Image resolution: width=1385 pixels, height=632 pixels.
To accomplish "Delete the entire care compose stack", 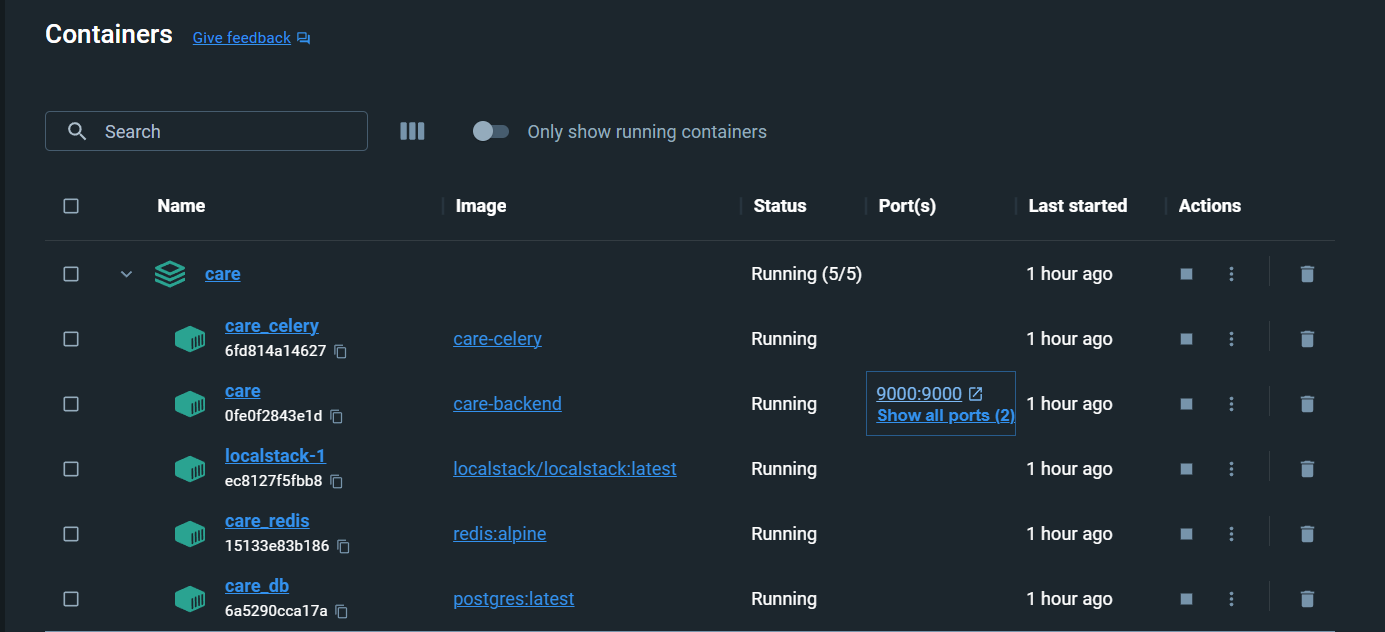I will (1307, 273).
